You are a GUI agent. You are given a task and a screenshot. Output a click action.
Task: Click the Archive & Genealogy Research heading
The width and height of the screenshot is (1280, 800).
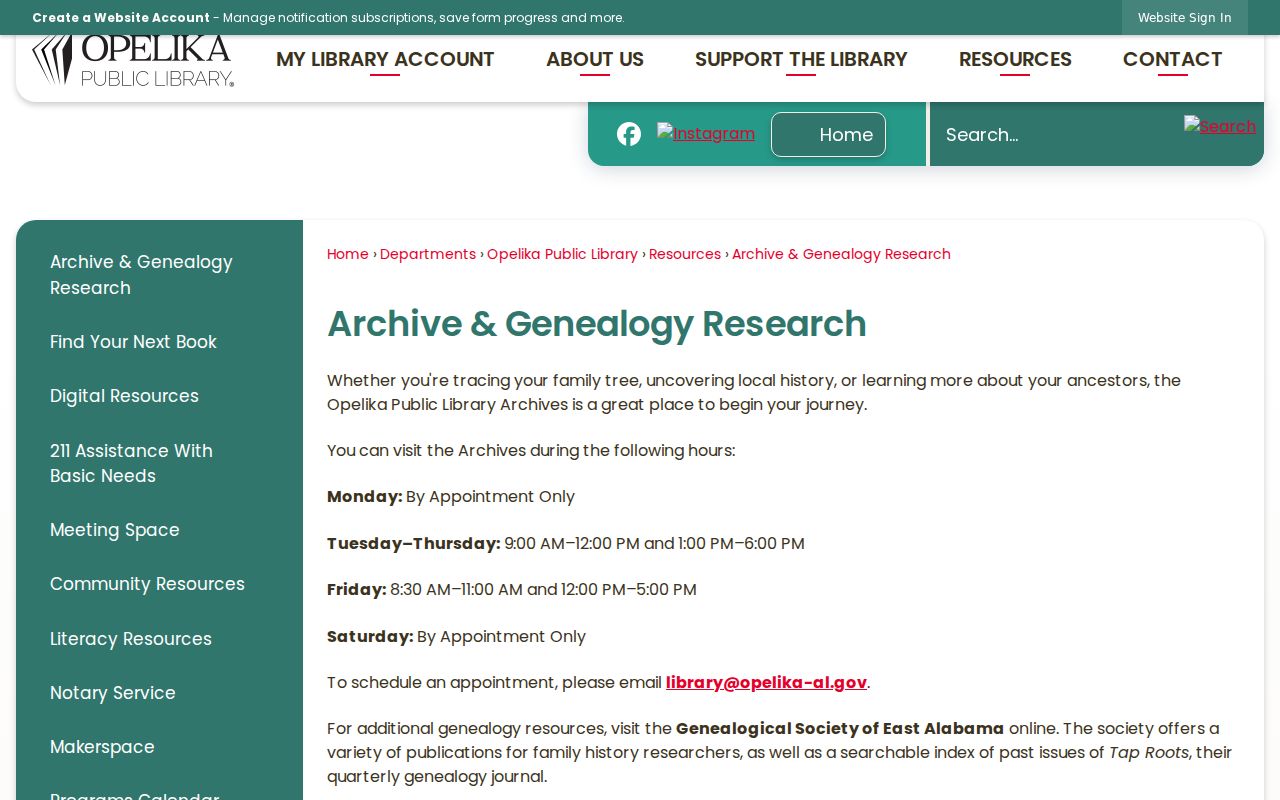(x=597, y=324)
